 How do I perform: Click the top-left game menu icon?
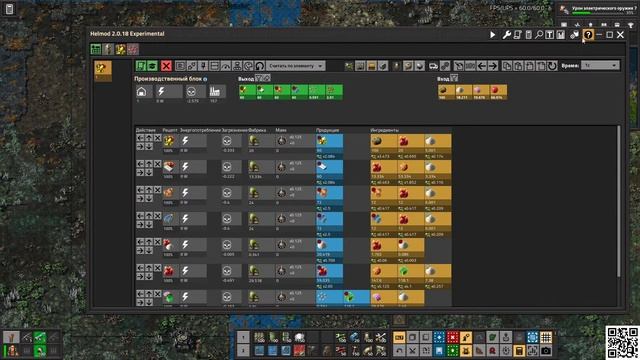[9, 9]
